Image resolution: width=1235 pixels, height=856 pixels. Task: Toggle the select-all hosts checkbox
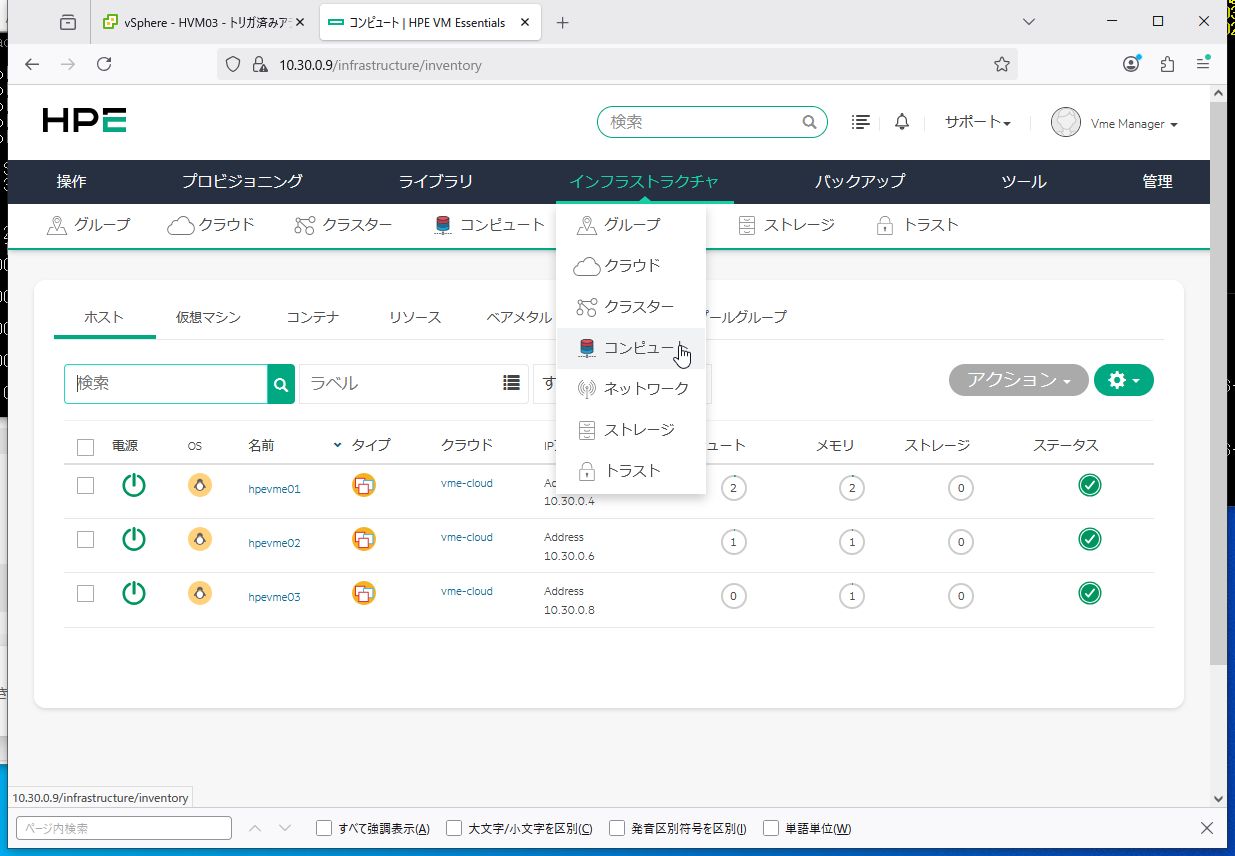pyautogui.click(x=86, y=447)
